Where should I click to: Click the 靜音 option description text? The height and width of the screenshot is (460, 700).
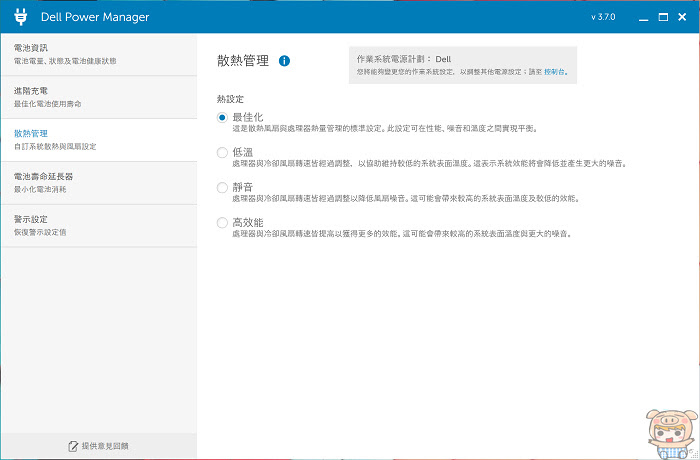point(406,198)
